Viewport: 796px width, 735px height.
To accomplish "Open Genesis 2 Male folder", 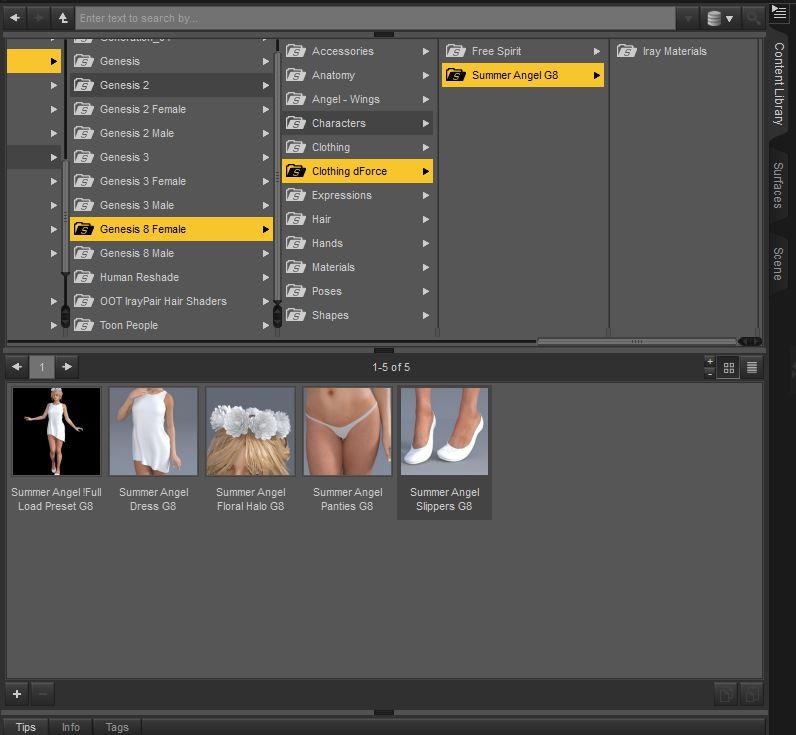I will pos(171,133).
